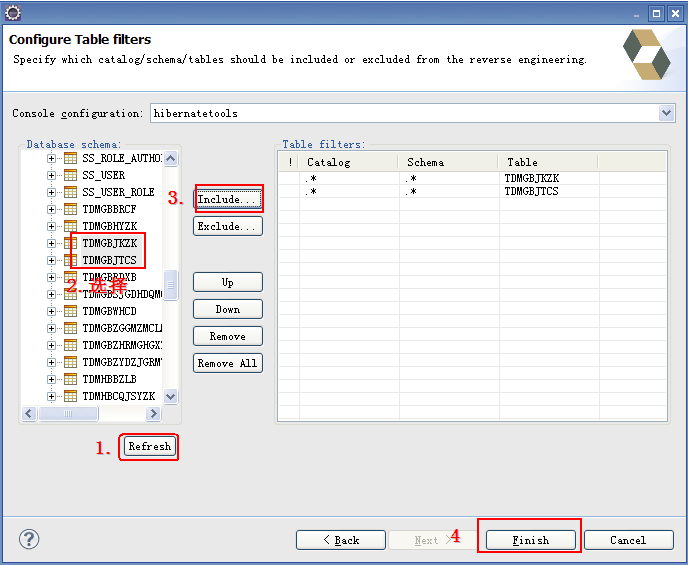Click the Include... button

228,199
